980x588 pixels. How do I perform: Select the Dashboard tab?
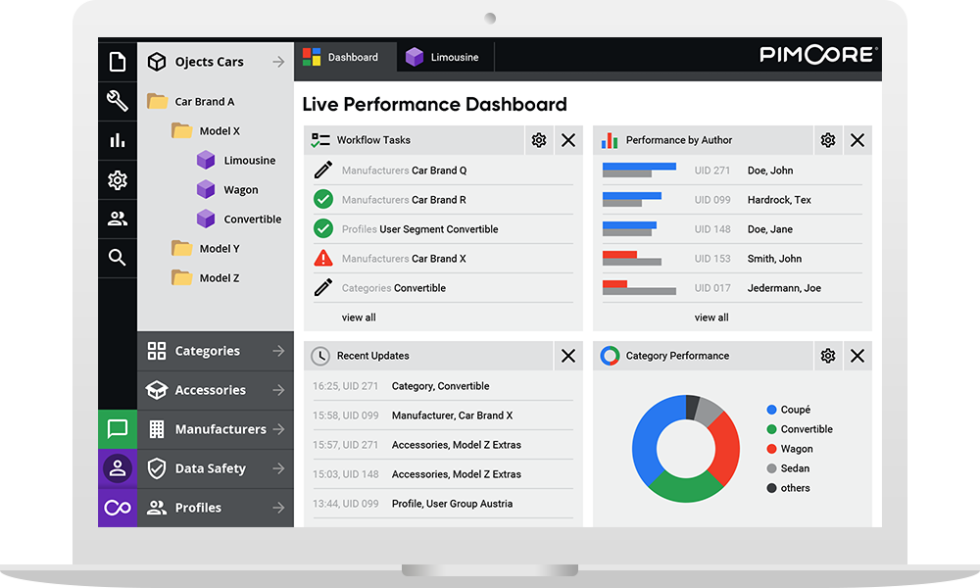343,57
